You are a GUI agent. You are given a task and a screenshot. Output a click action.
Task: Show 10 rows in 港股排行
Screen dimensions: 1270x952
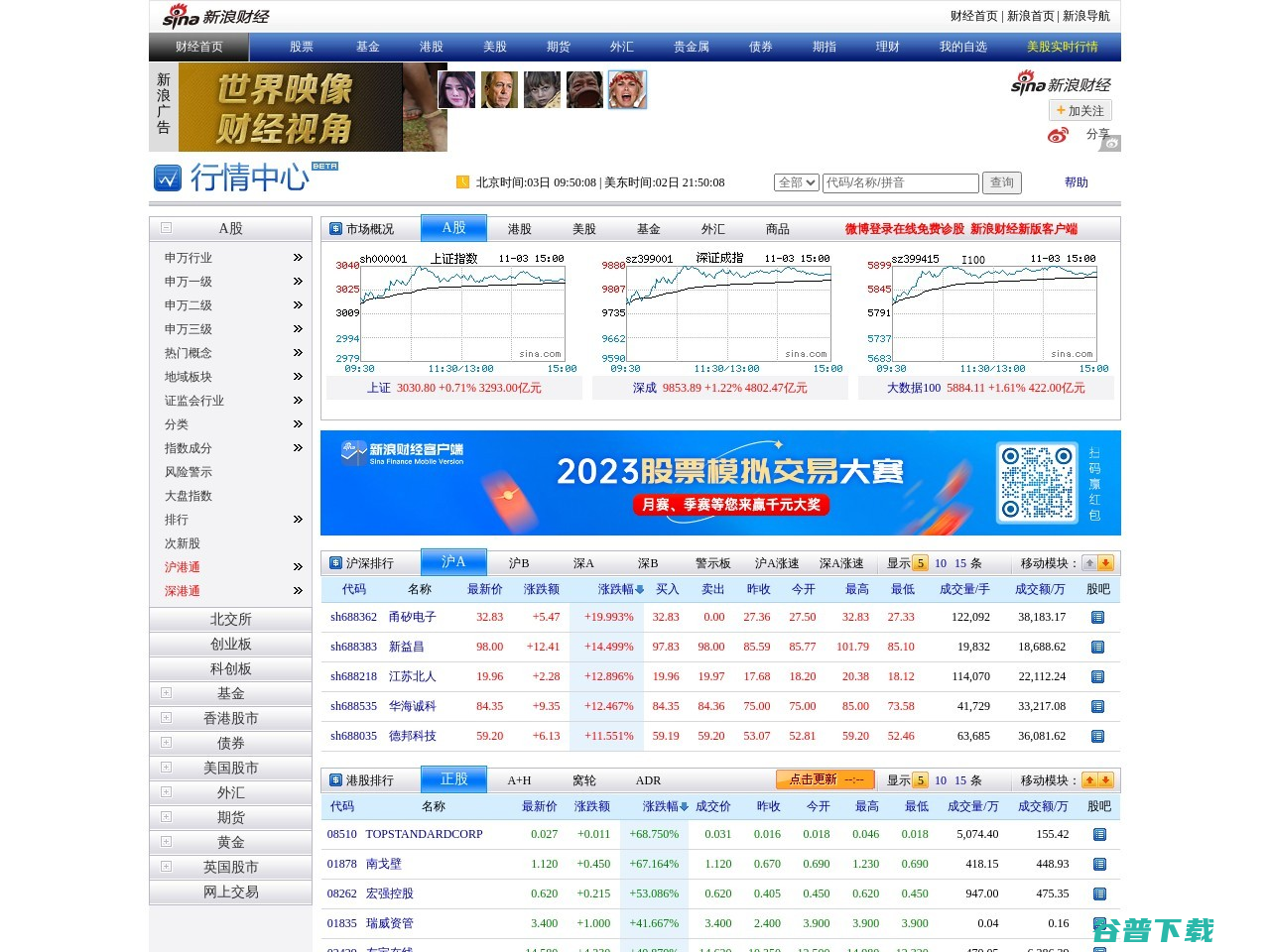tap(941, 780)
